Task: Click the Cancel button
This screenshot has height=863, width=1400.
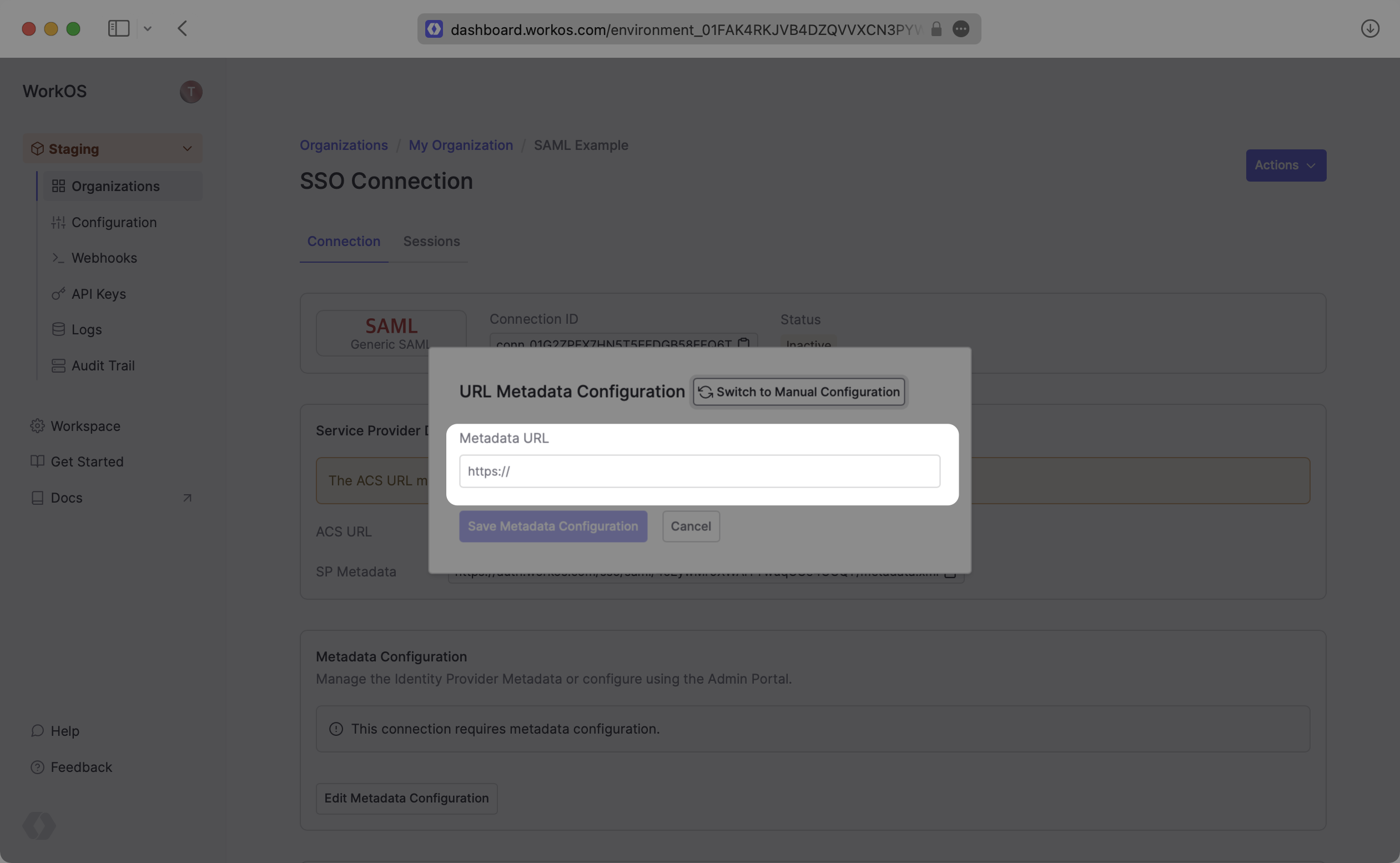Action: [x=691, y=525]
